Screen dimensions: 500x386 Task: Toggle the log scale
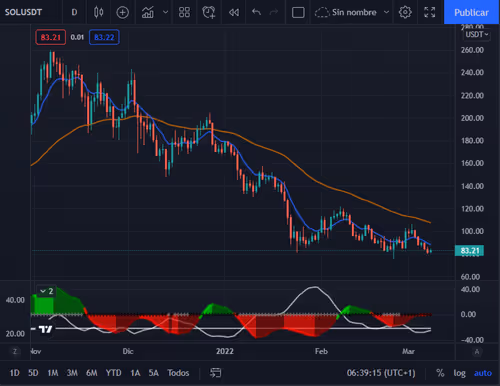(x=459, y=373)
